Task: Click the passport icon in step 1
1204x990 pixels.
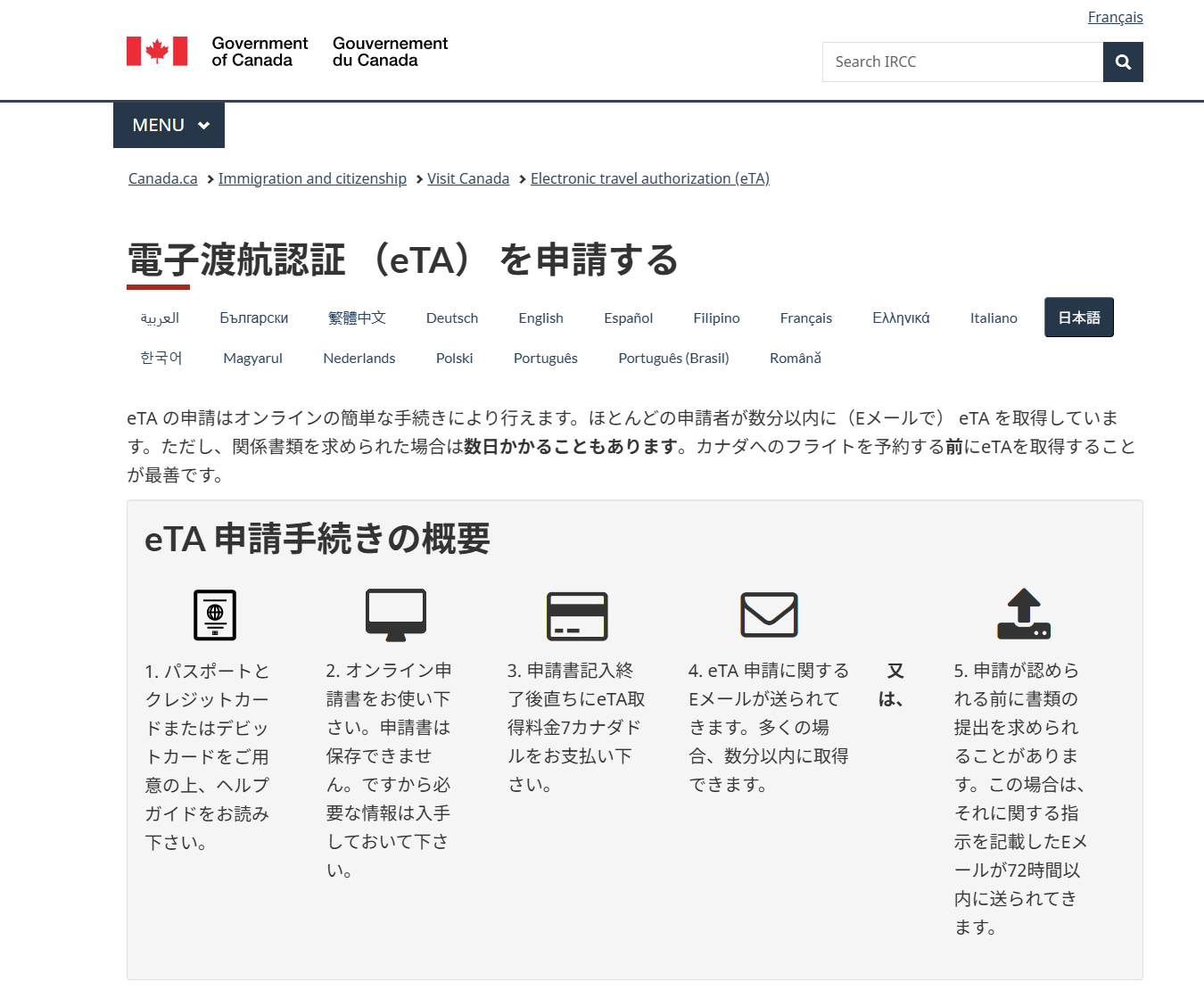Action: 215,615
